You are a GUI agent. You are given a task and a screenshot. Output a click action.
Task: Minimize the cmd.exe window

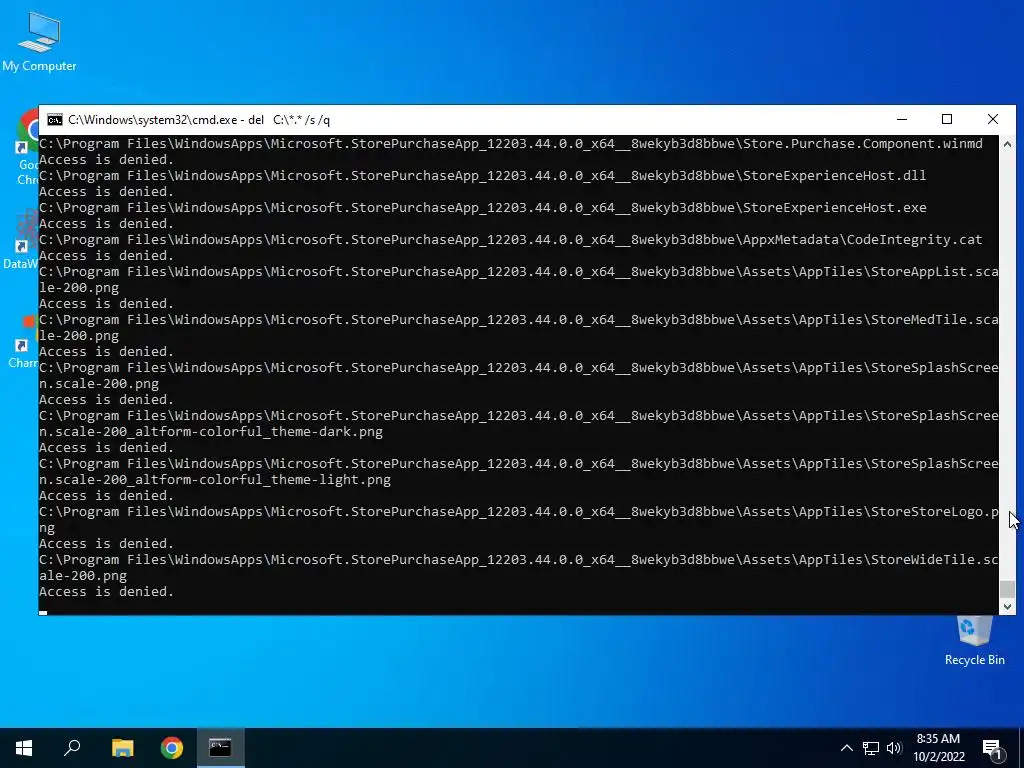pyautogui.click(x=902, y=120)
